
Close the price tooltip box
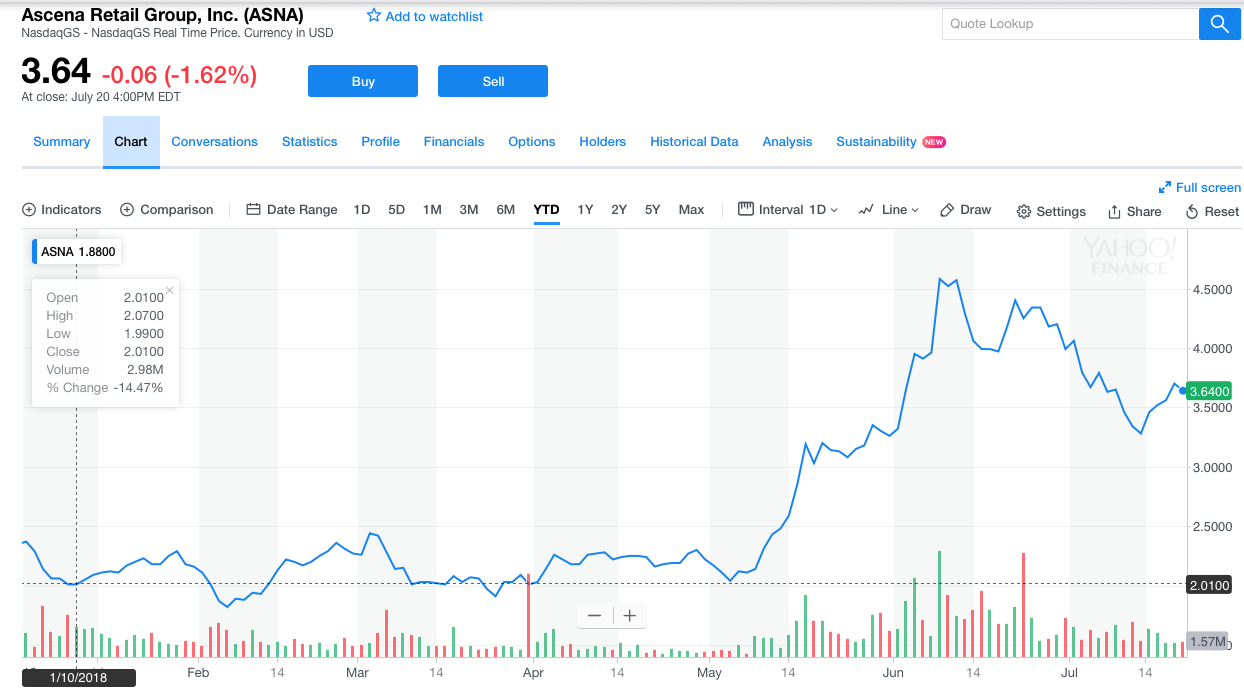point(170,290)
